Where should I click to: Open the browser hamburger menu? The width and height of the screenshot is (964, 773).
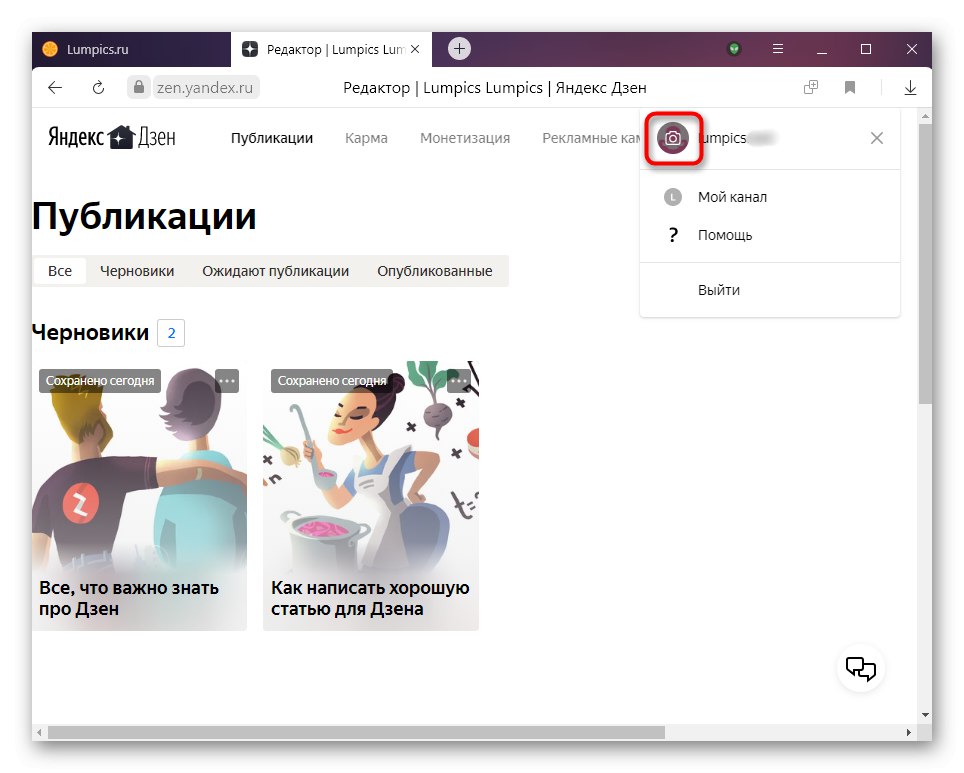[777, 48]
